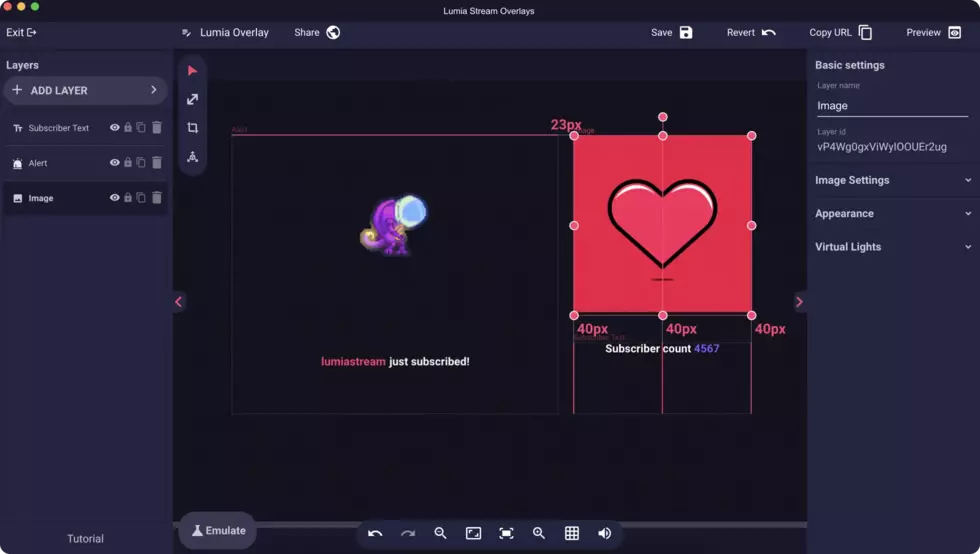Delete the Alert layer
This screenshot has height=554, width=980.
[x=157, y=163]
